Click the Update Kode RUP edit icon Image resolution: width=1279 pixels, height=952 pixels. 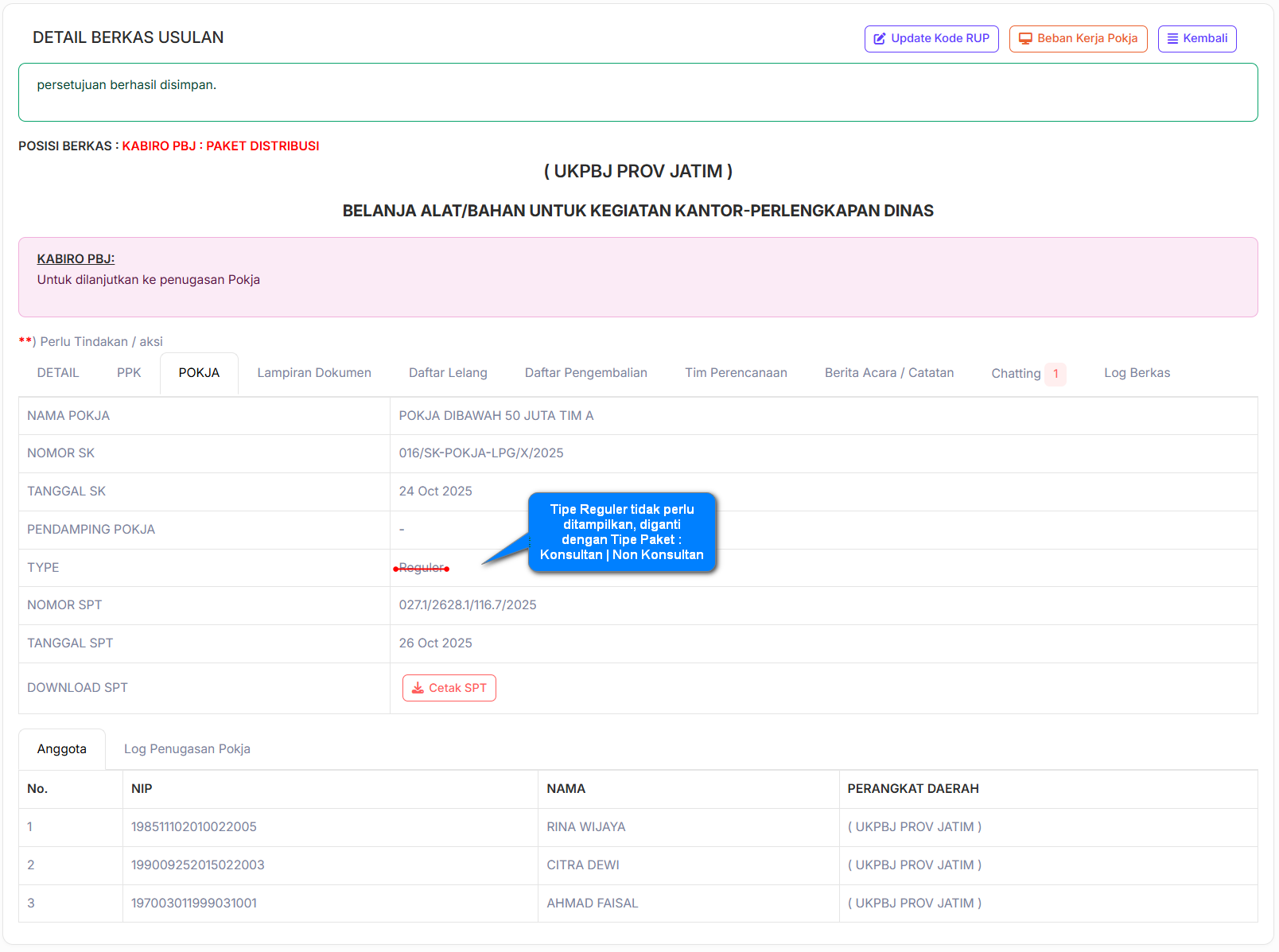pyautogui.click(x=879, y=39)
